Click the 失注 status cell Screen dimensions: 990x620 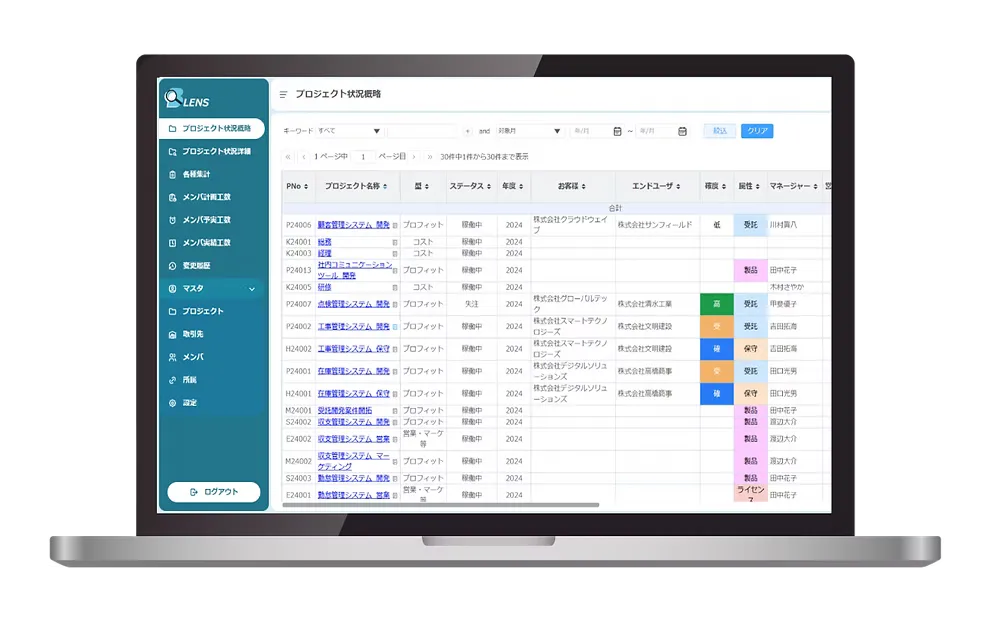point(472,304)
